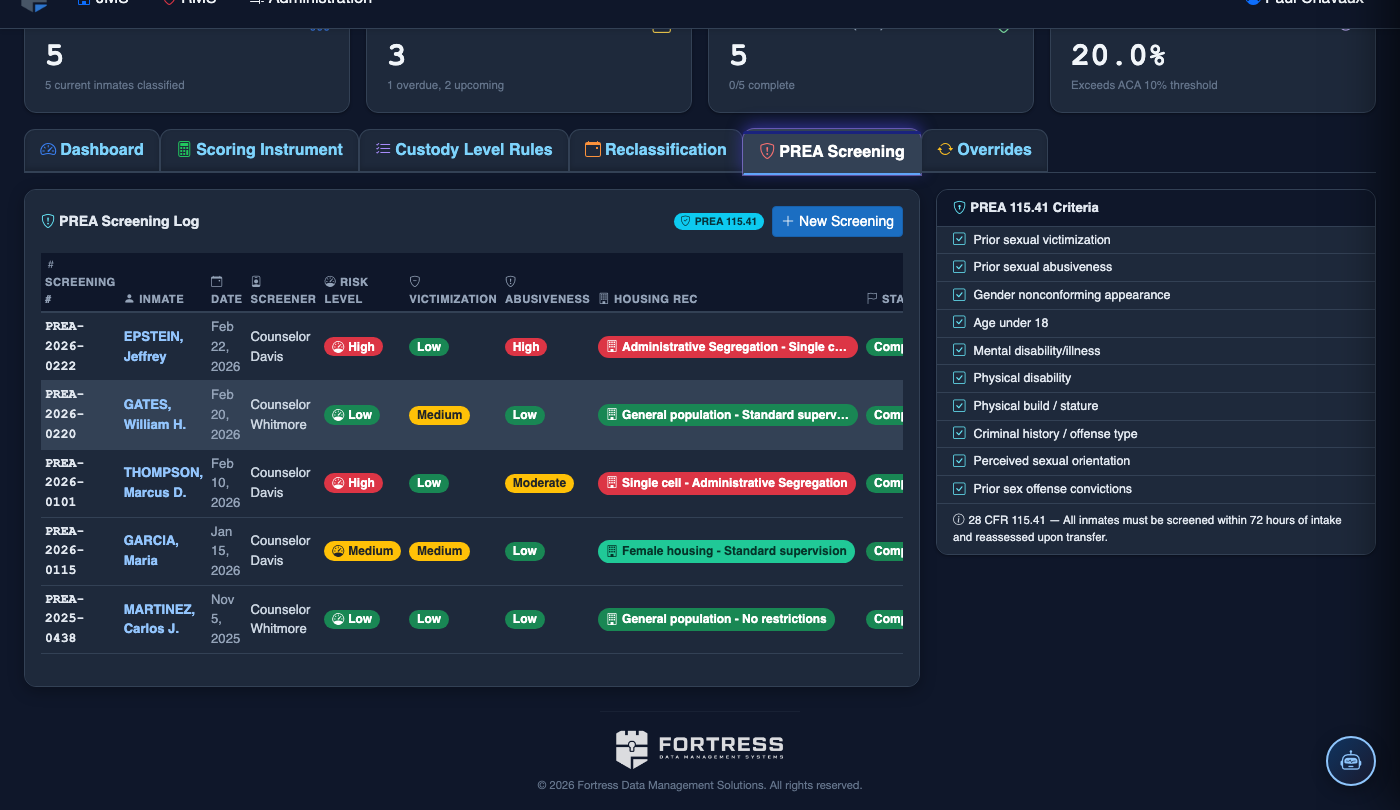Toggle the Prior sex offense convictions checkbox
Viewport: 1400px width, 810px height.
coord(959,489)
